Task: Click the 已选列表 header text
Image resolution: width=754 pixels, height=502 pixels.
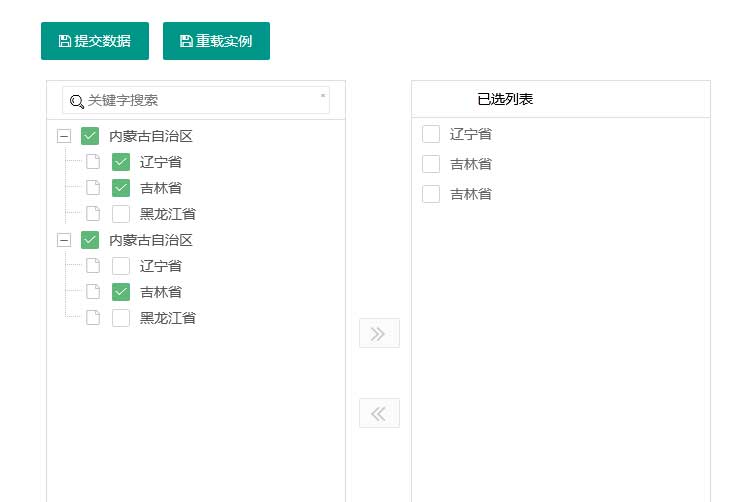Action: tap(505, 99)
